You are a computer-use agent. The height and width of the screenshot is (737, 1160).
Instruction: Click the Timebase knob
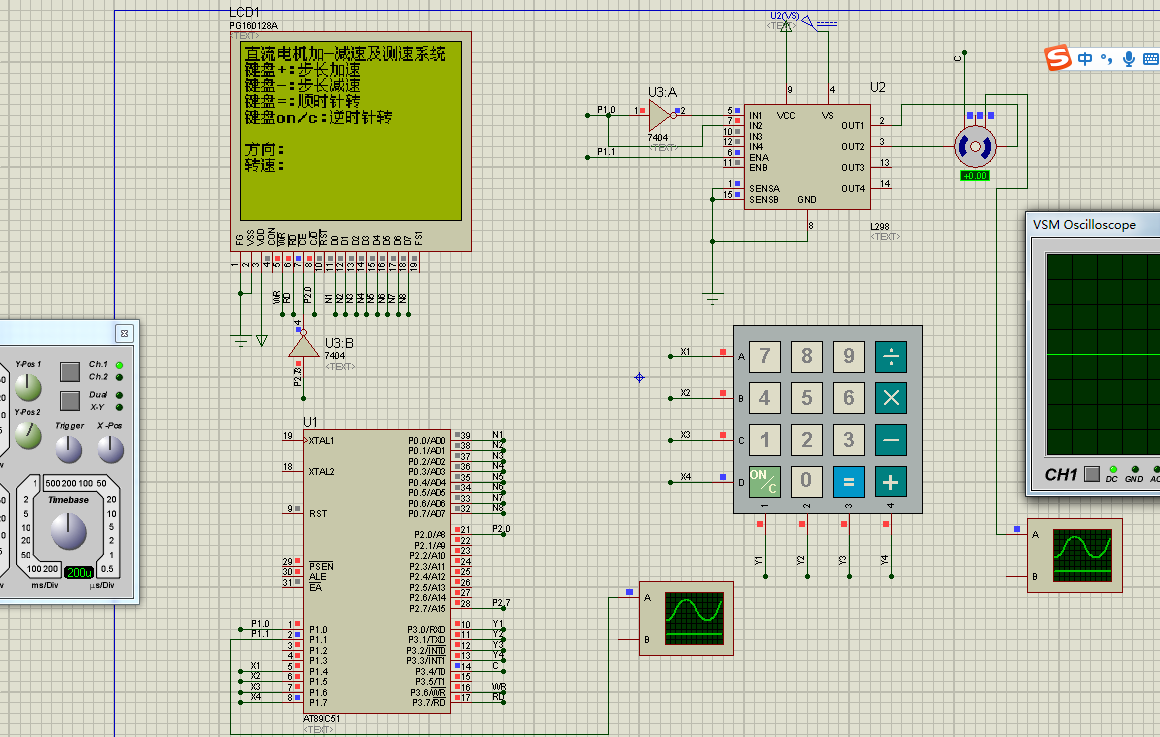68,531
